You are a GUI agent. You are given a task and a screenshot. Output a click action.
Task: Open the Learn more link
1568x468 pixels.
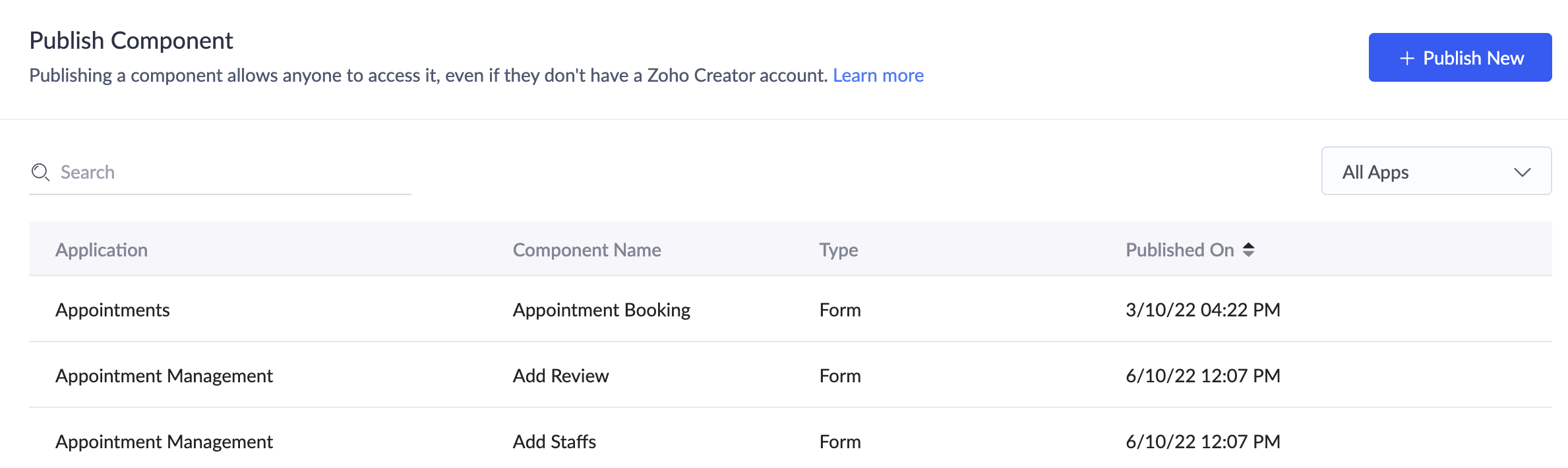click(878, 76)
